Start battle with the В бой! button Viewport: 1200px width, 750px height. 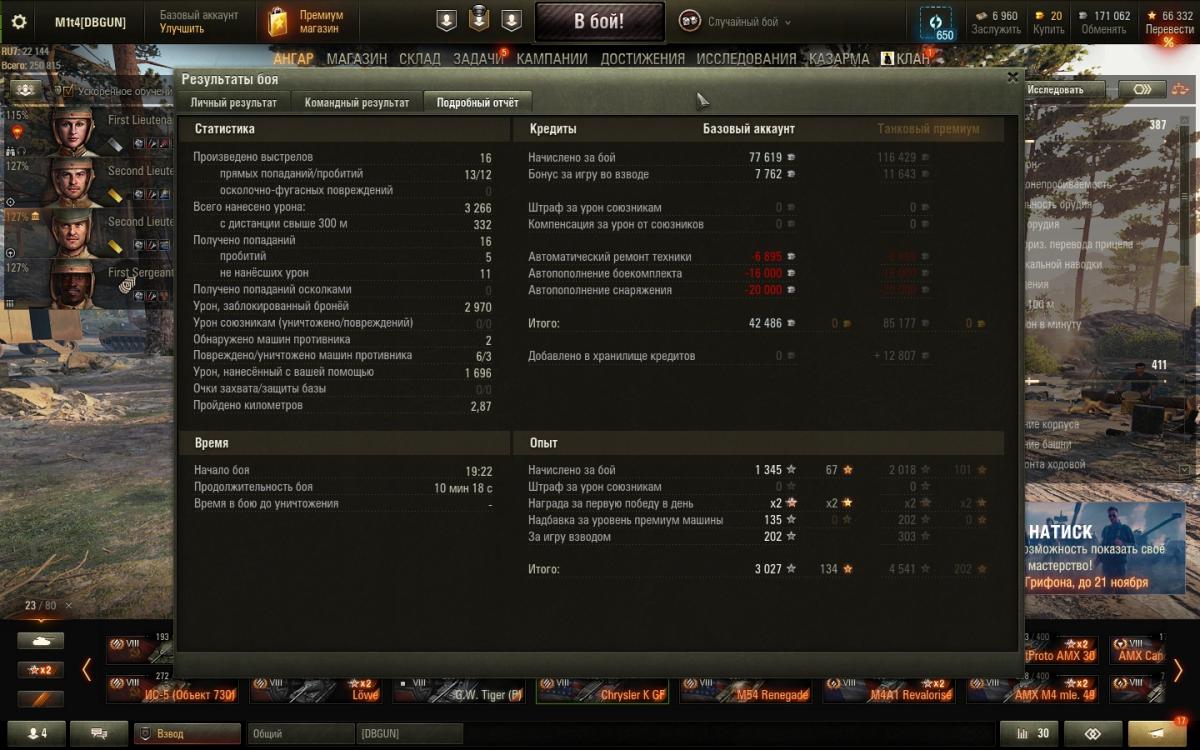[600, 21]
